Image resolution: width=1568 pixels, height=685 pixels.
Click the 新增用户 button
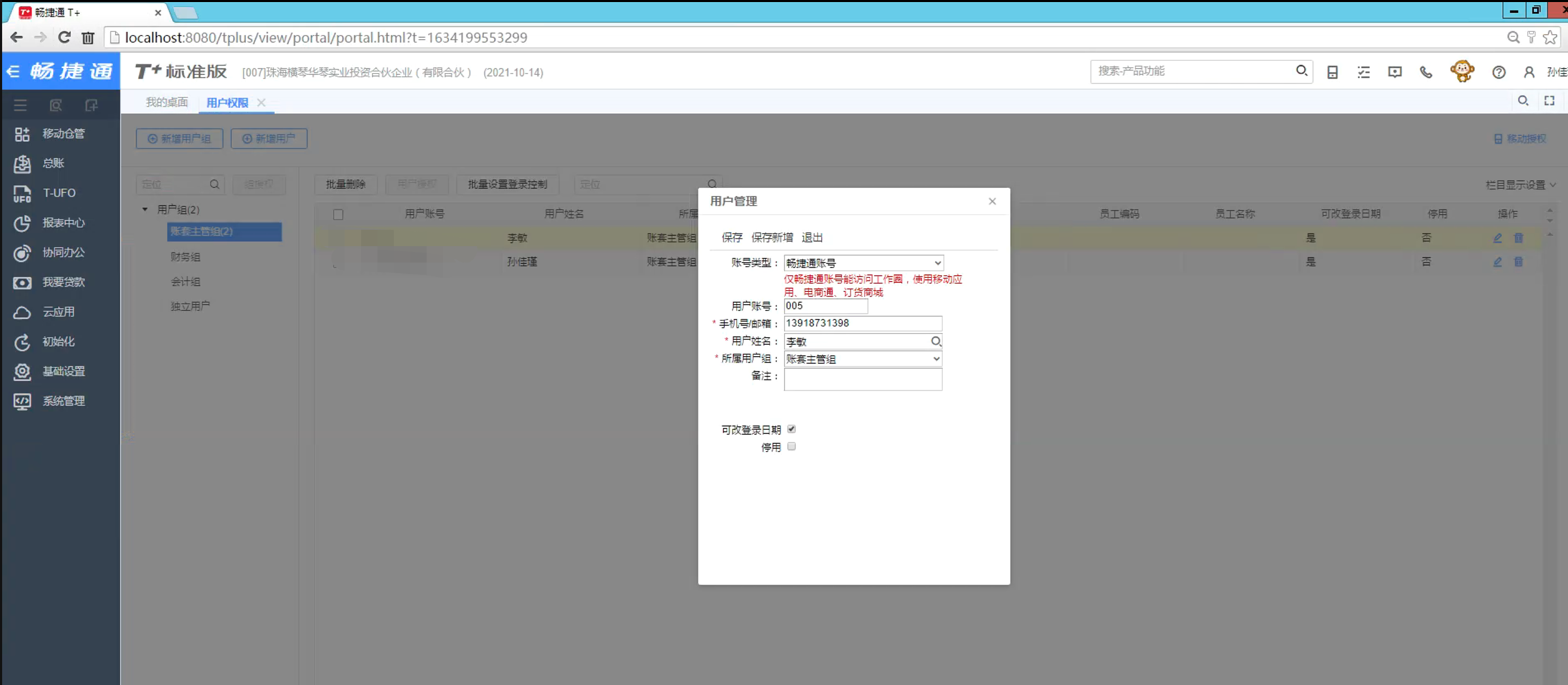point(268,139)
